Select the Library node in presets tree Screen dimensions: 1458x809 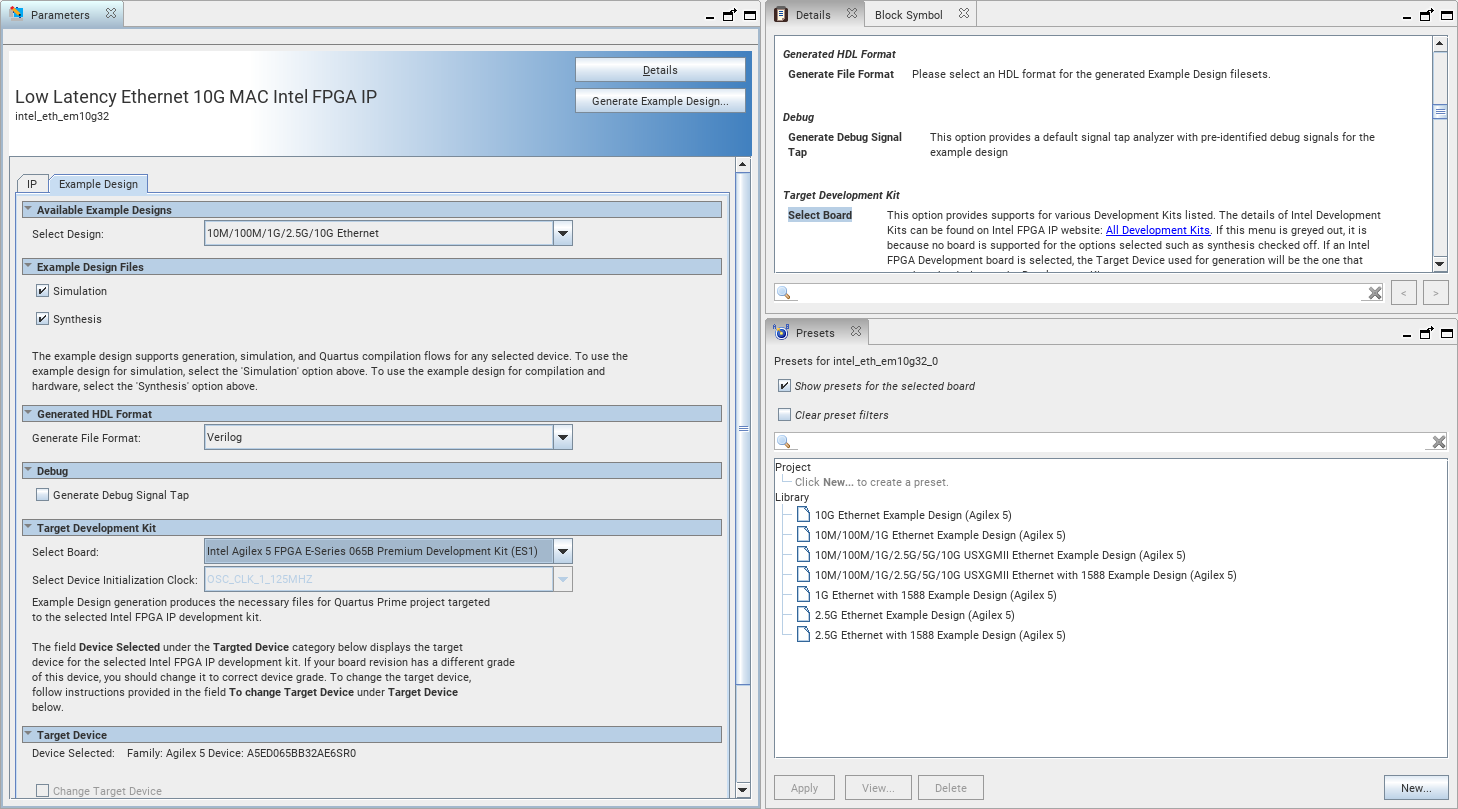coord(792,497)
